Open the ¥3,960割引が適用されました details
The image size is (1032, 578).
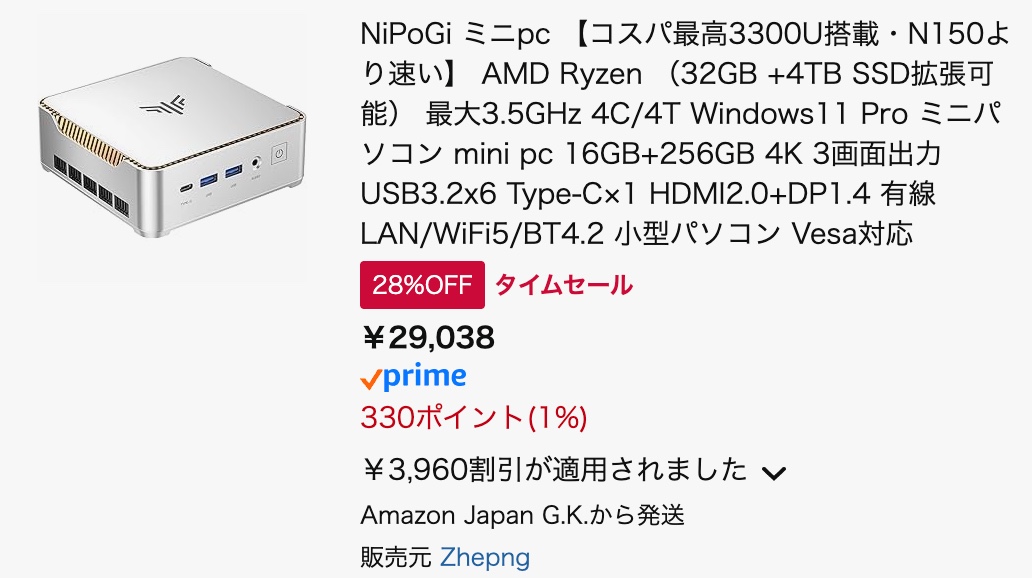tap(553, 468)
